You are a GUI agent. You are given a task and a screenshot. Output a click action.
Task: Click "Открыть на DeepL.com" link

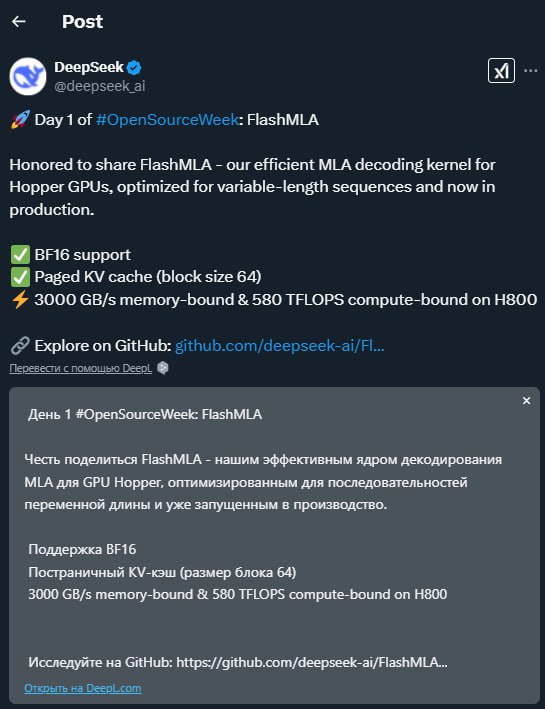point(83,688)
